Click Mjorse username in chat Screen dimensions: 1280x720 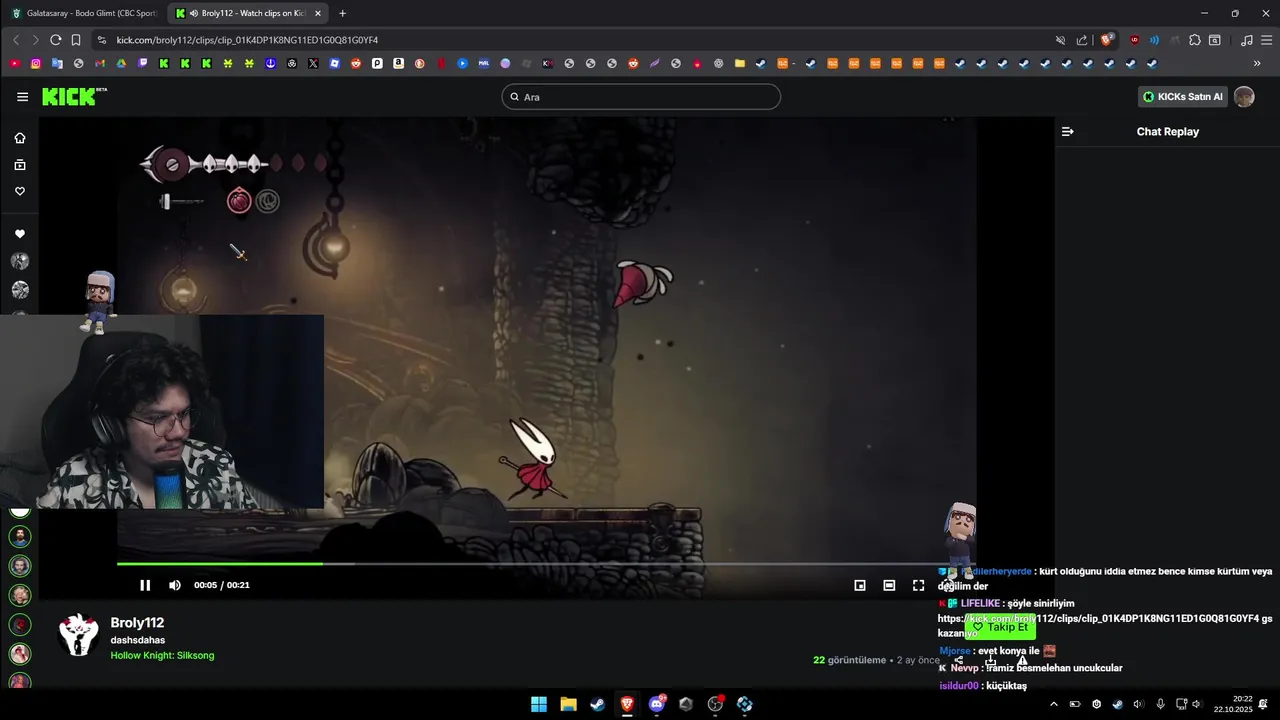click(955, 651)
